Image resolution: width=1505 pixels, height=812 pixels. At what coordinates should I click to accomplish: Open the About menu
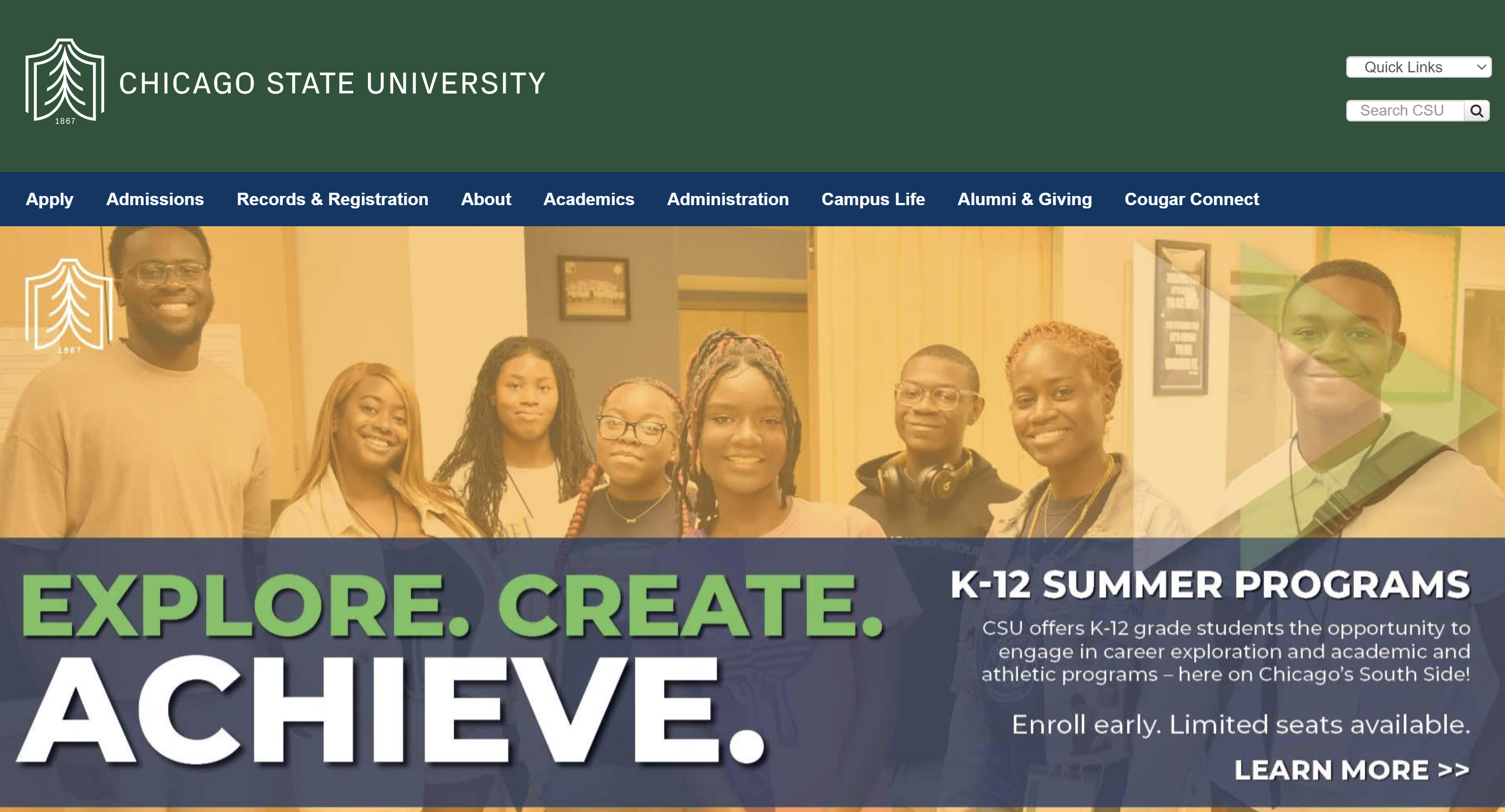486,199
